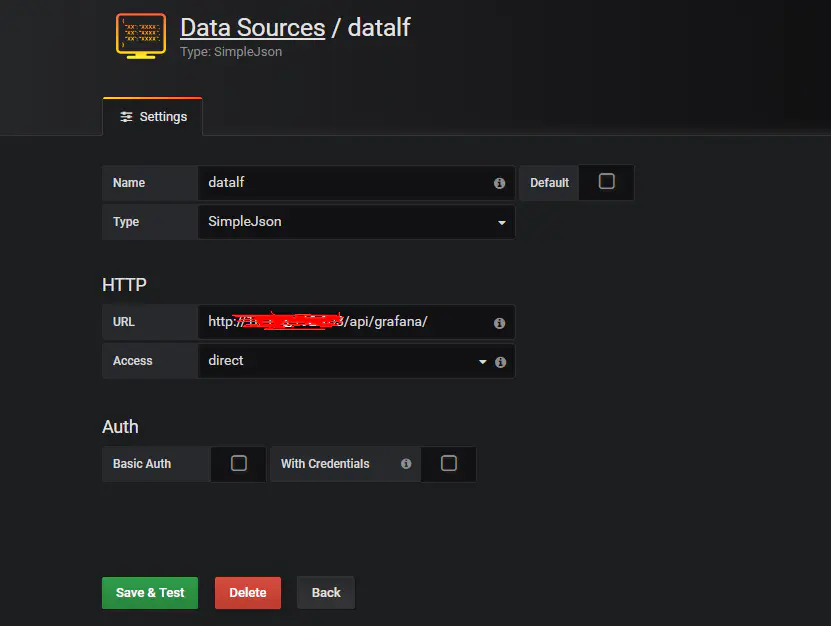Click the Auth section heading
The height and width of the screenshot is (626, 831).
click(120, 427)
